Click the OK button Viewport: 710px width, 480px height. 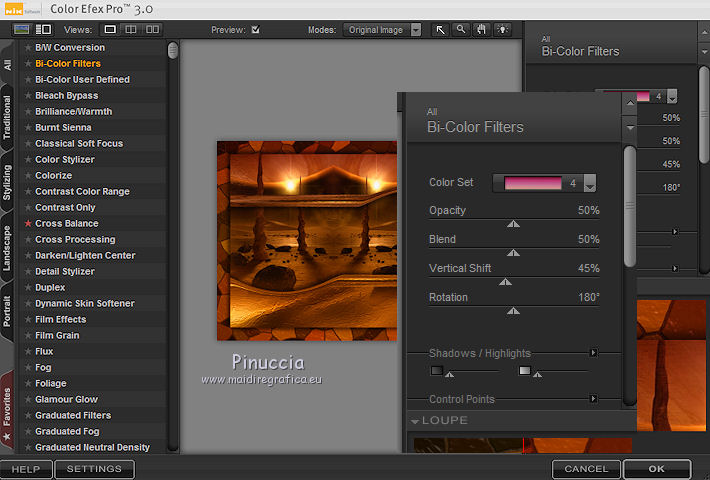tap(656, 469)
